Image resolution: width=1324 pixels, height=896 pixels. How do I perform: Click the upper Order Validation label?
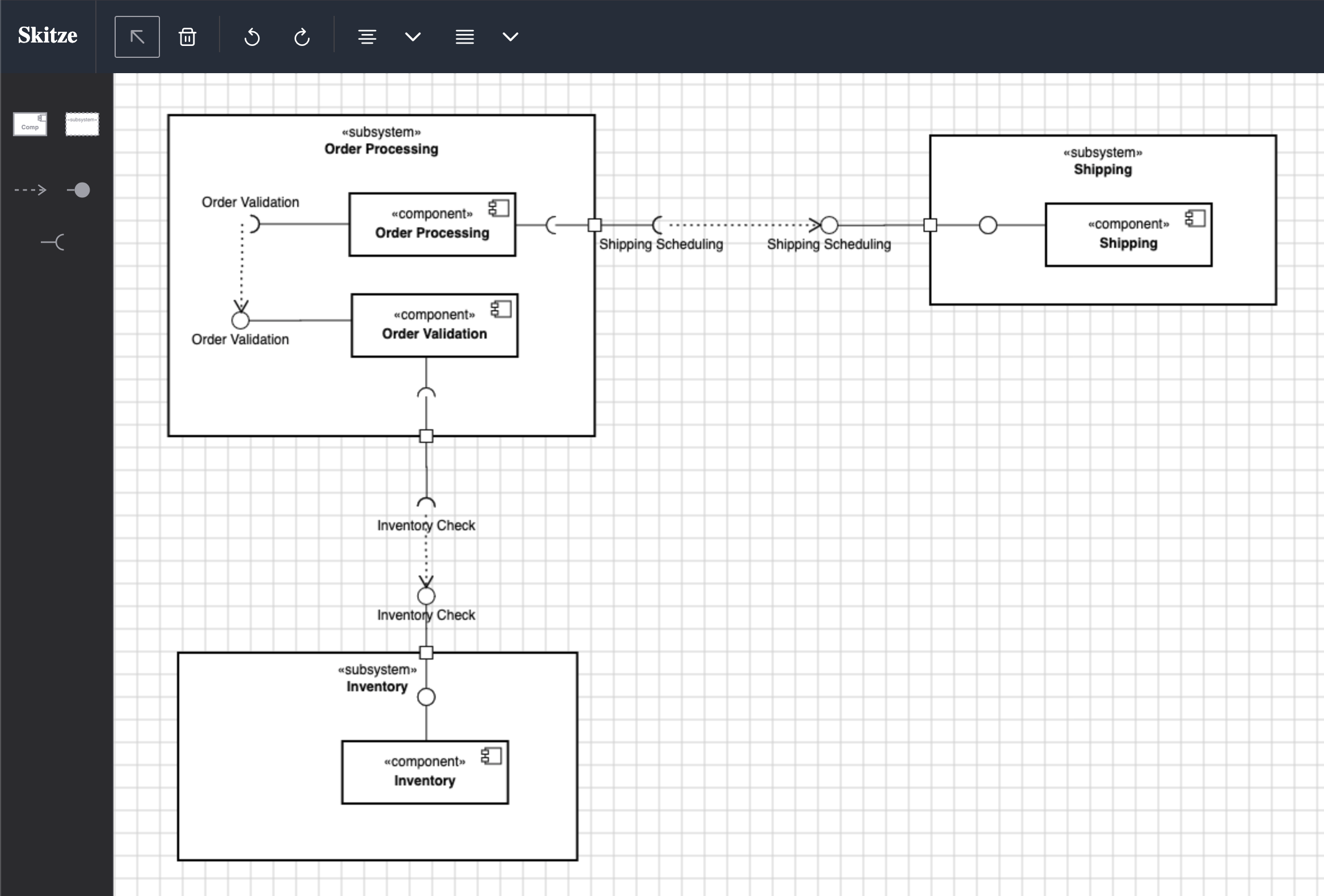point(250,202)
